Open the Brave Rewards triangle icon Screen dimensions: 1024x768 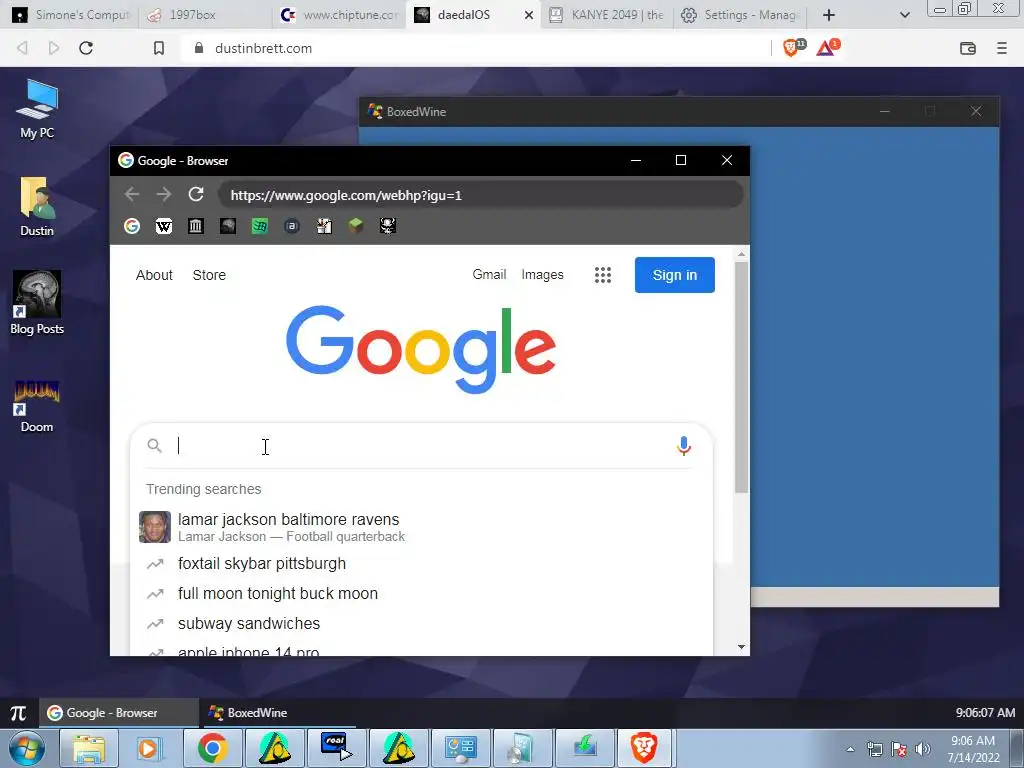coord(827,48)
